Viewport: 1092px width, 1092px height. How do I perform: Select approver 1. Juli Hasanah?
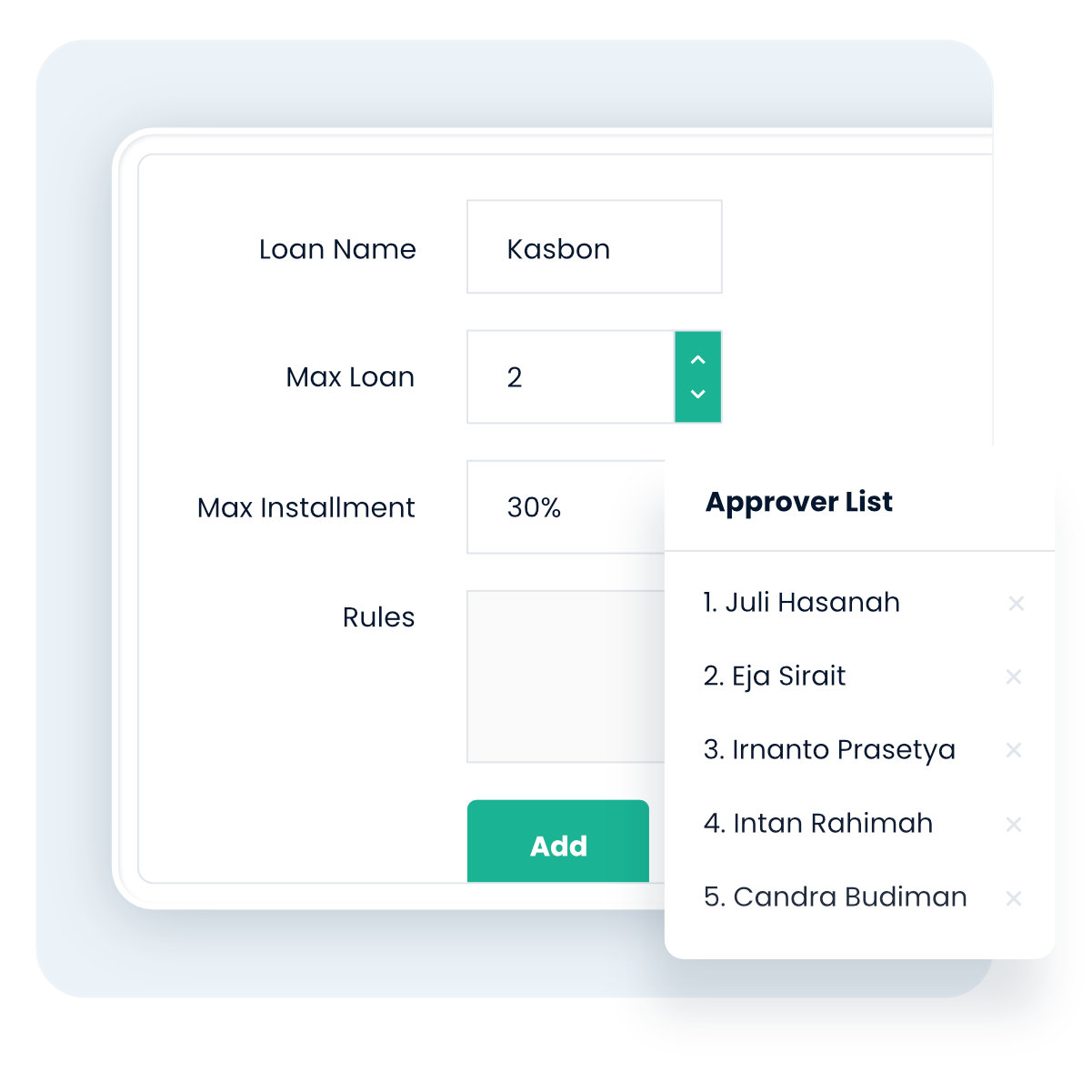click(801, 603)
